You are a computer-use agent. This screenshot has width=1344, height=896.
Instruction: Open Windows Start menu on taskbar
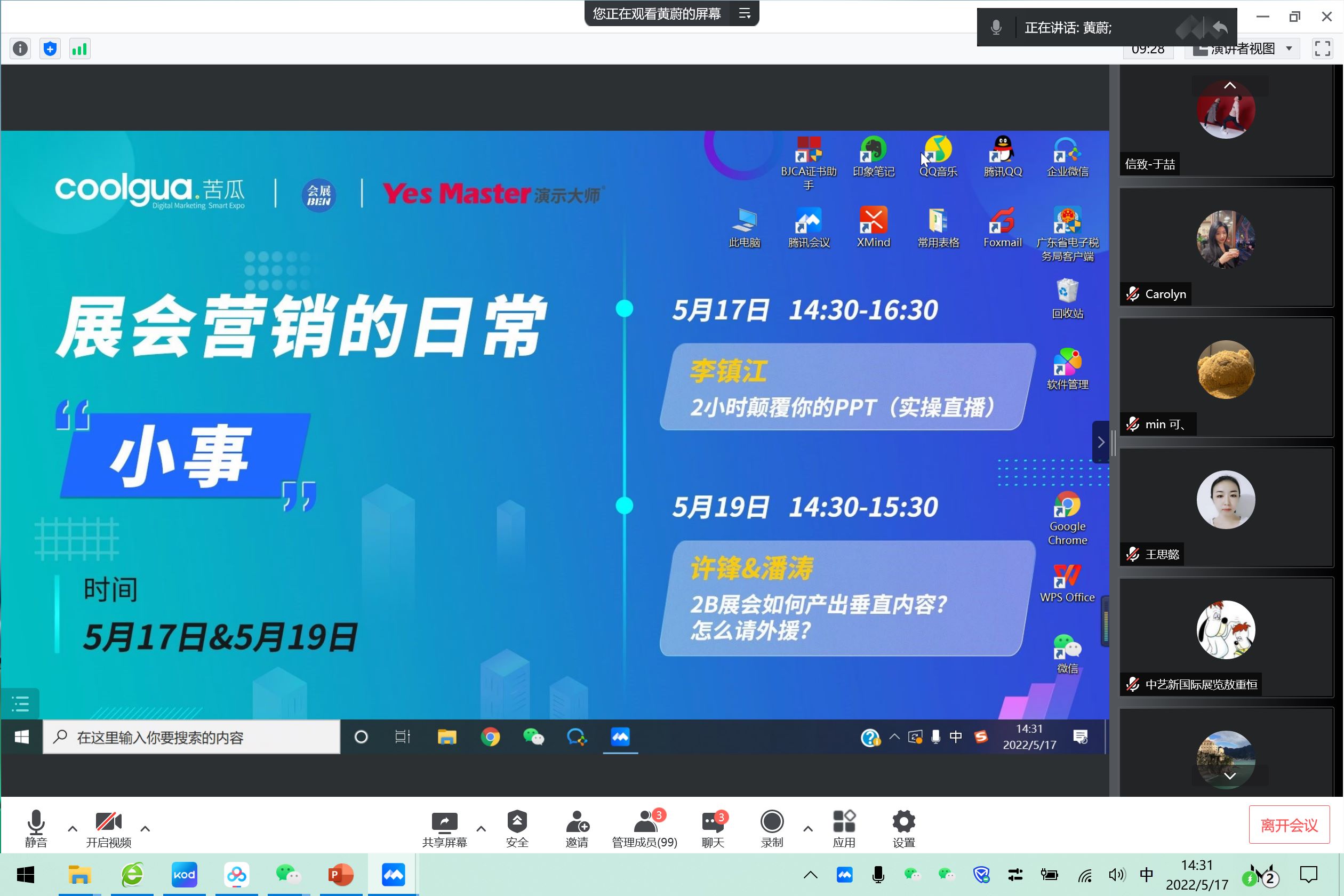point(25,875)
